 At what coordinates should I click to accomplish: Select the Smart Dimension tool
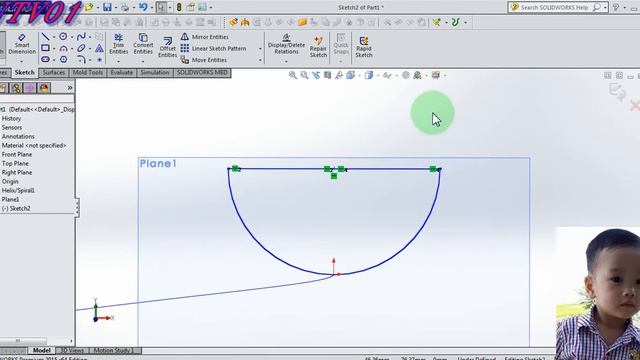[22, 44]
